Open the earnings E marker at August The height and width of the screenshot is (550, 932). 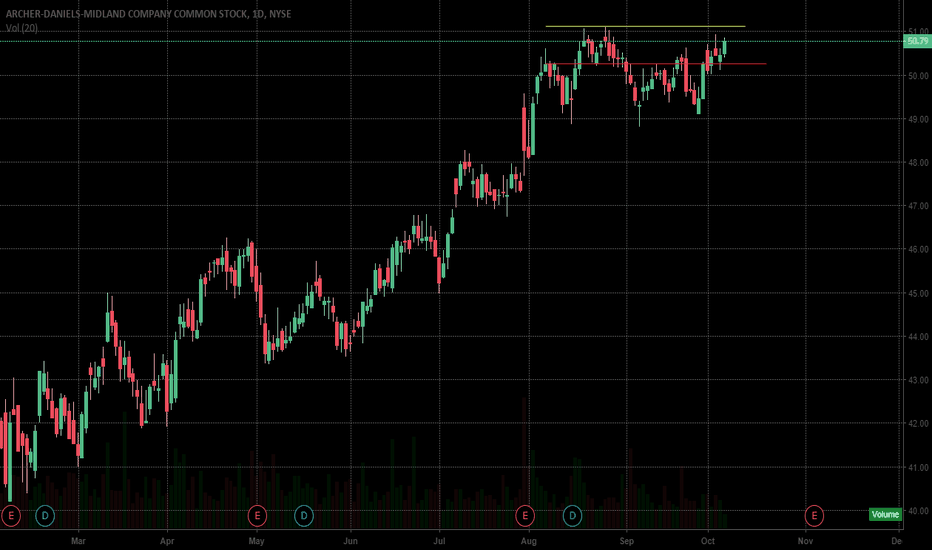(525, 516)
